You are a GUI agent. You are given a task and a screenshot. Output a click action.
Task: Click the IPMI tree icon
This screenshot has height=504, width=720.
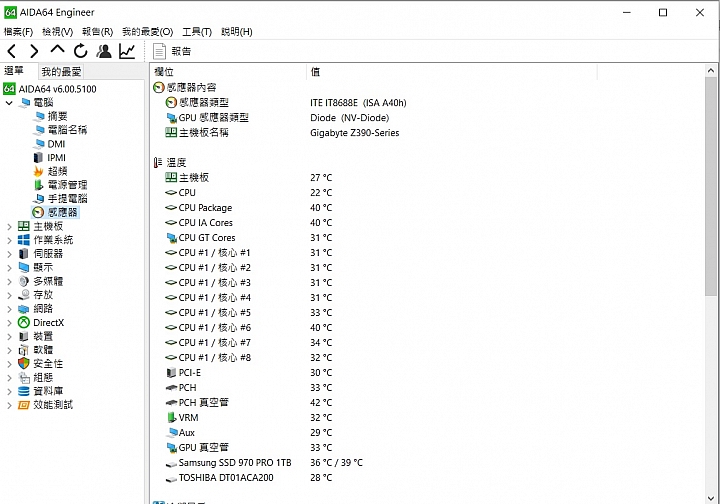point(38,157)
